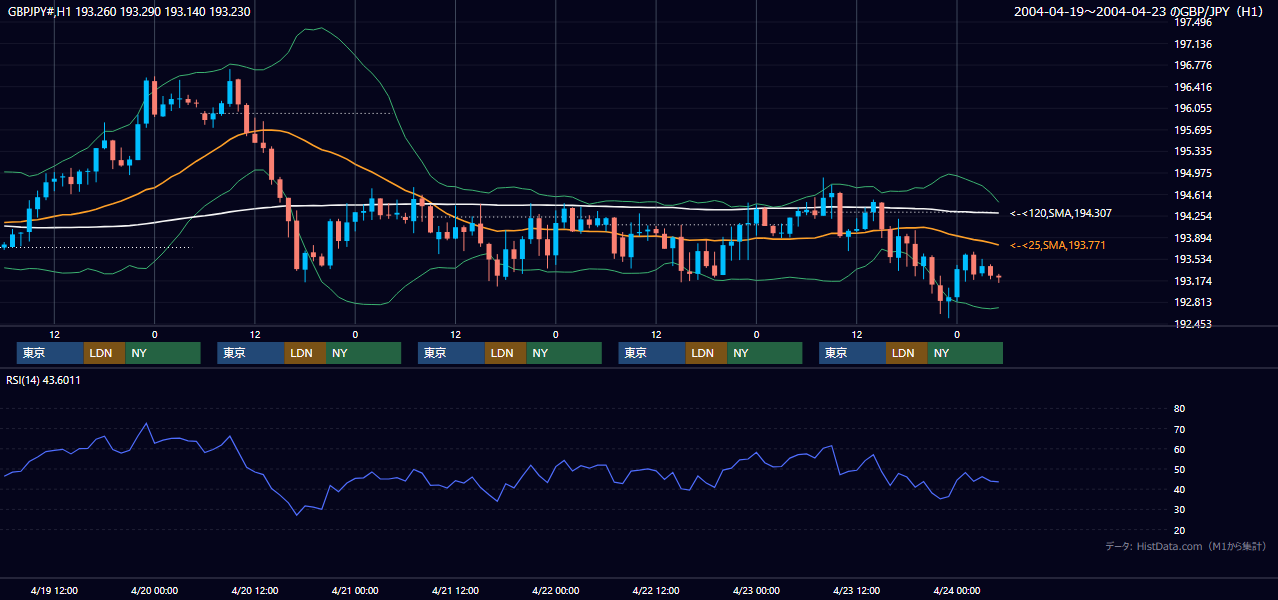Viewport: 1278px width, 600px height.
Task: Select the 4/23 00:00 time axis label
Action: pyautogui.click(x=756, y=591)
